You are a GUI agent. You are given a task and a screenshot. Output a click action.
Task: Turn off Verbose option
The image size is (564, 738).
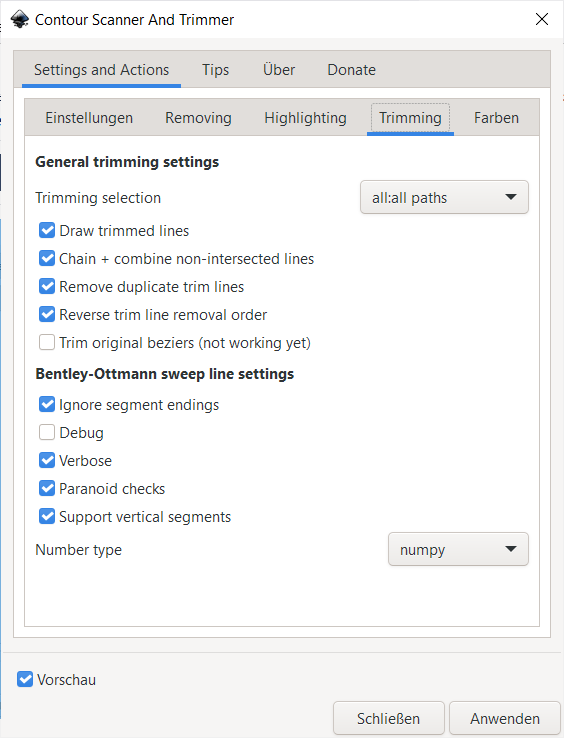[x=47, y=461]
